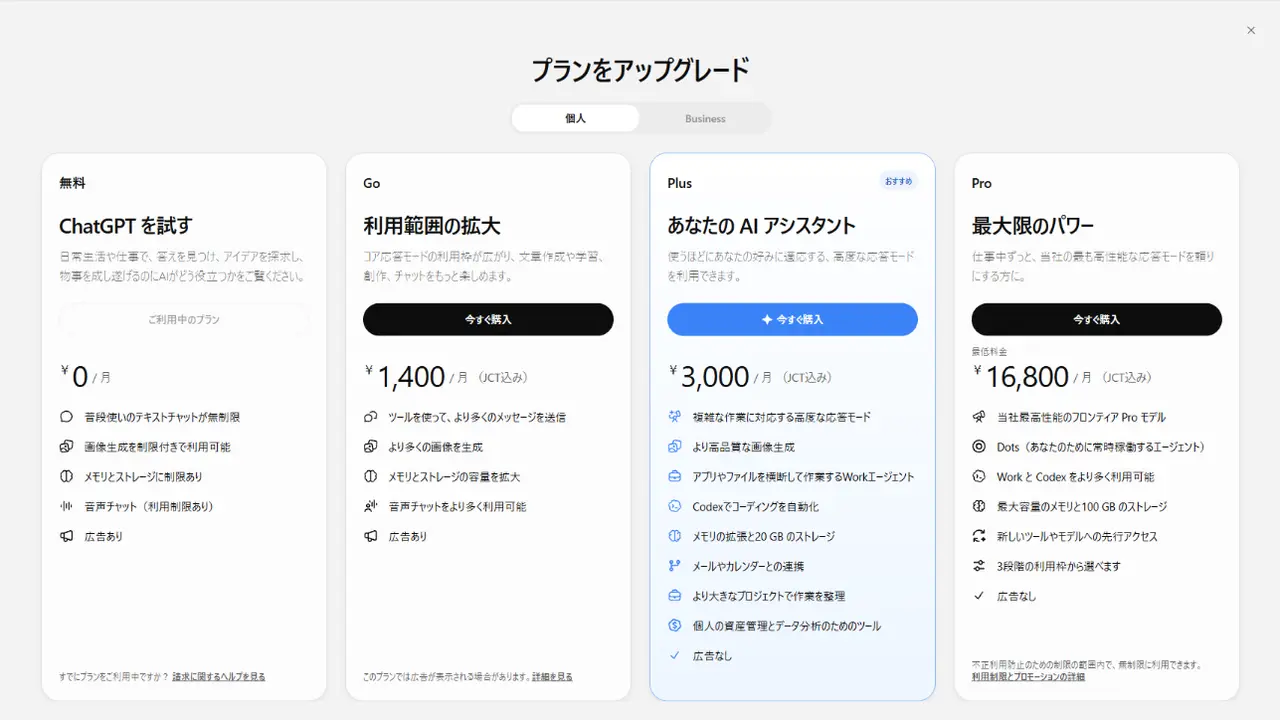
Task: Click the storage icon beside 最大容量のメモリと100 GB のストレージ
Action: click(x=979, y=507)
